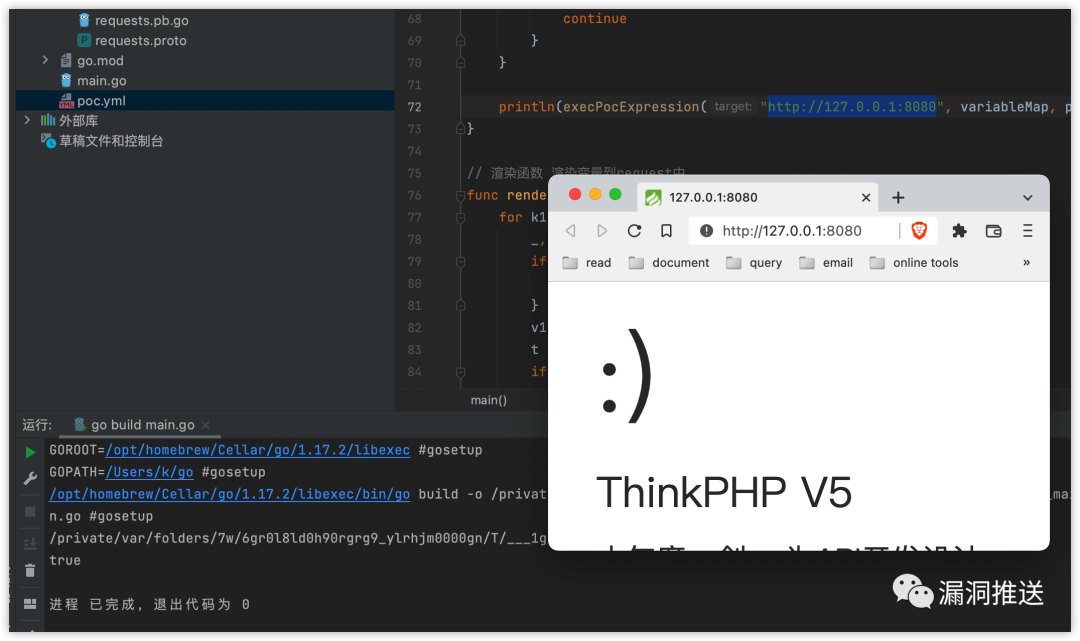Click the variableMap argument on line 72
This screenshot has width=1080, height=641.
1004,107
